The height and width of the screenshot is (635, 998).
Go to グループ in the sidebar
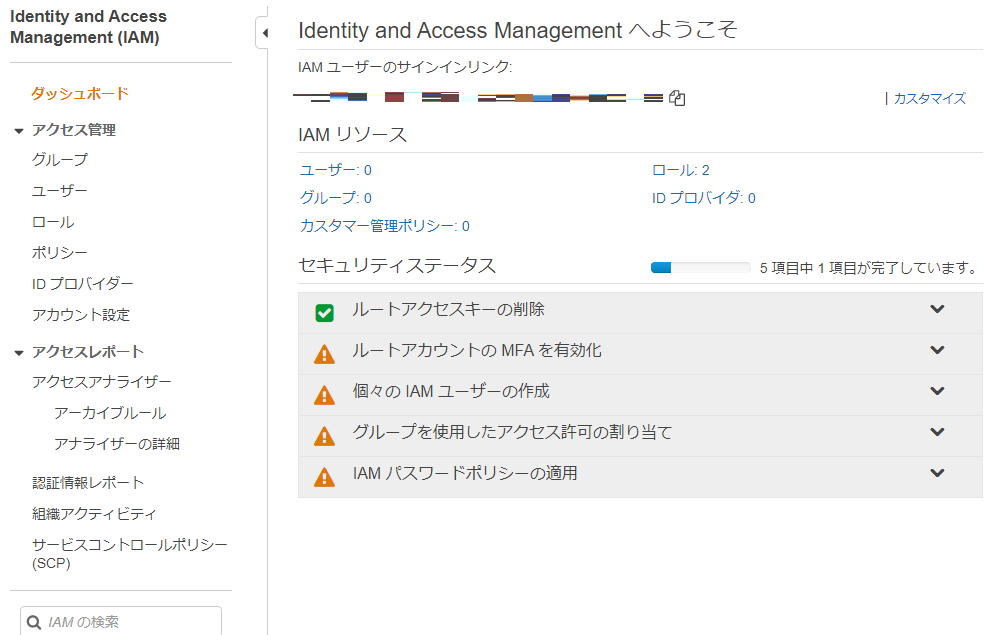[x=60, y=160]
